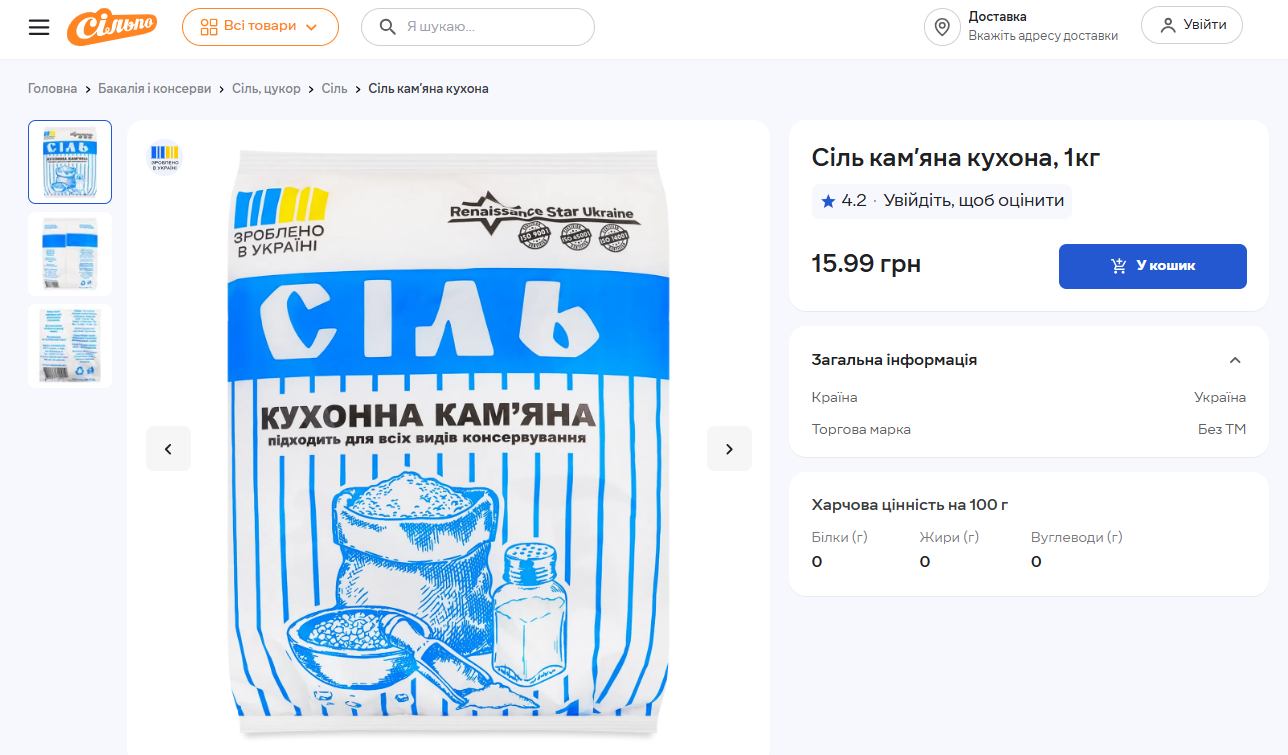
Task: Add product with У кошик button
Action: pos(1153,266)
